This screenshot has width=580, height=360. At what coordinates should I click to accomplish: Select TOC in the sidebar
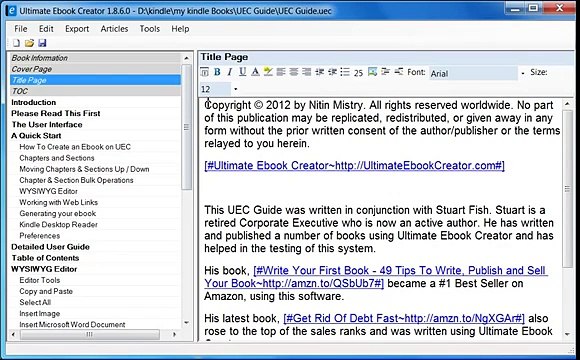[x=95, y=91]
